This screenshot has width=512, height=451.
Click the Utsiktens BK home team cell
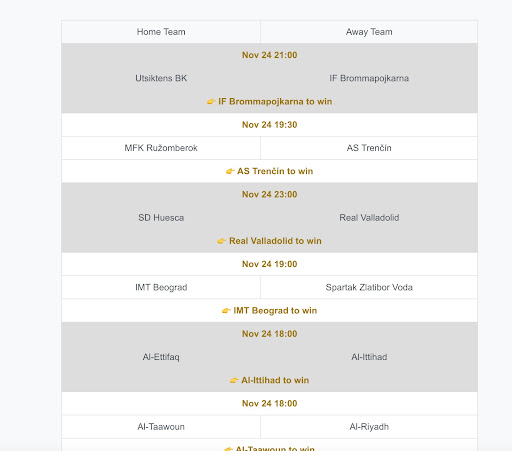tap(161, 78)
